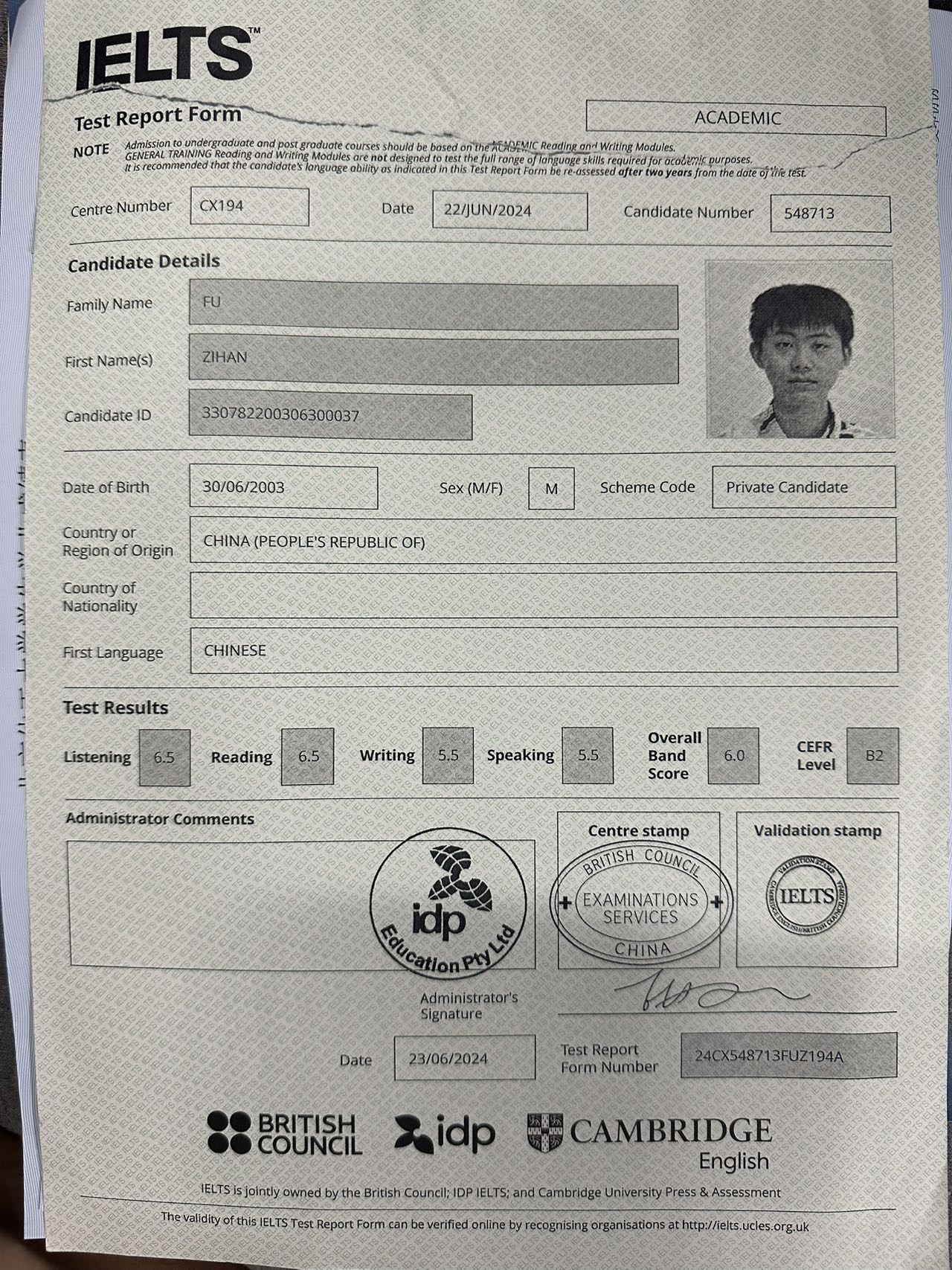952x1270 pixels.
Task: Click the 'CEFR Level' label
Action: click(816, 755)
